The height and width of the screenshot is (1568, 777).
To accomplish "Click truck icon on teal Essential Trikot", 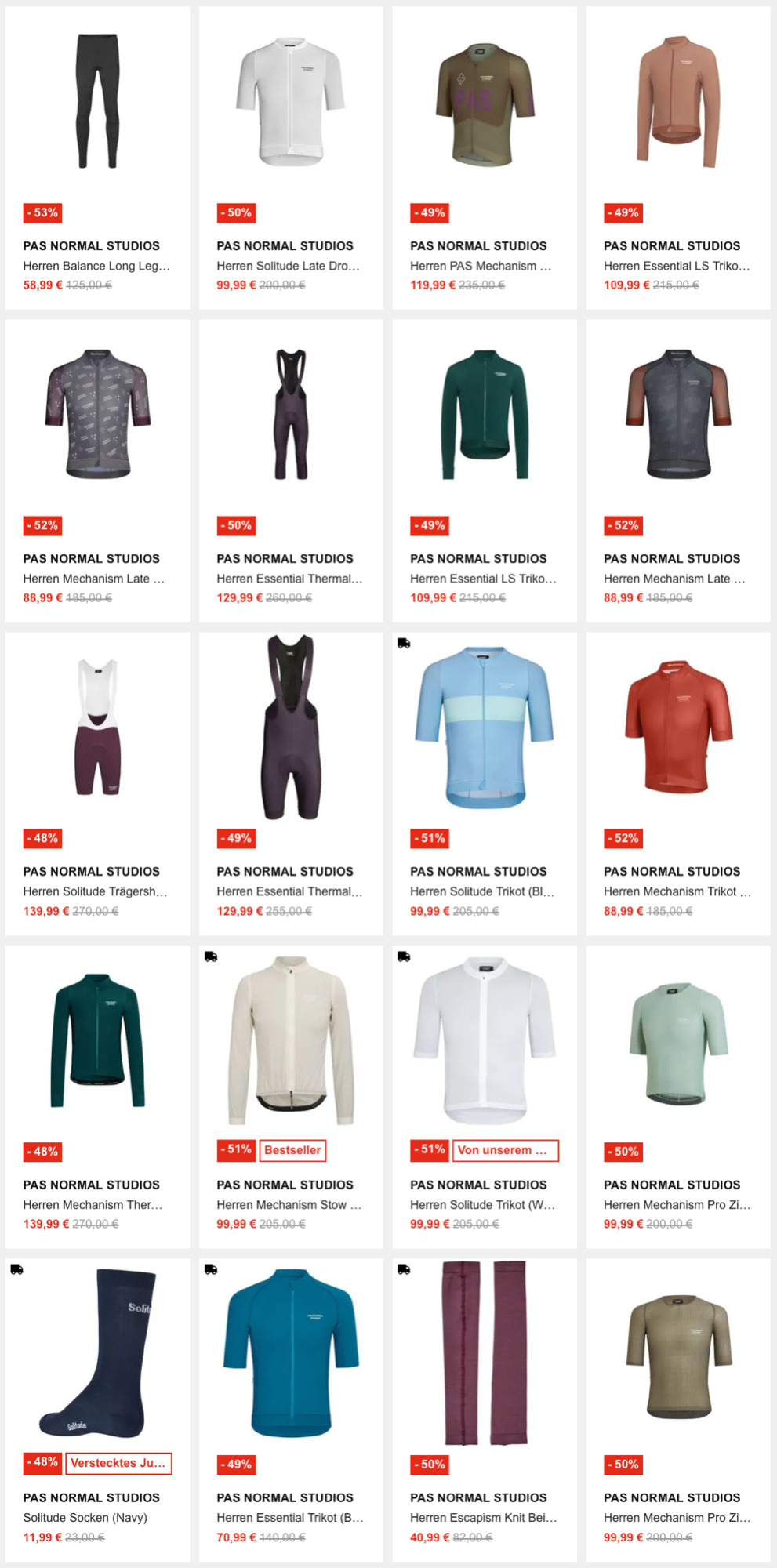I will 211,1269.
